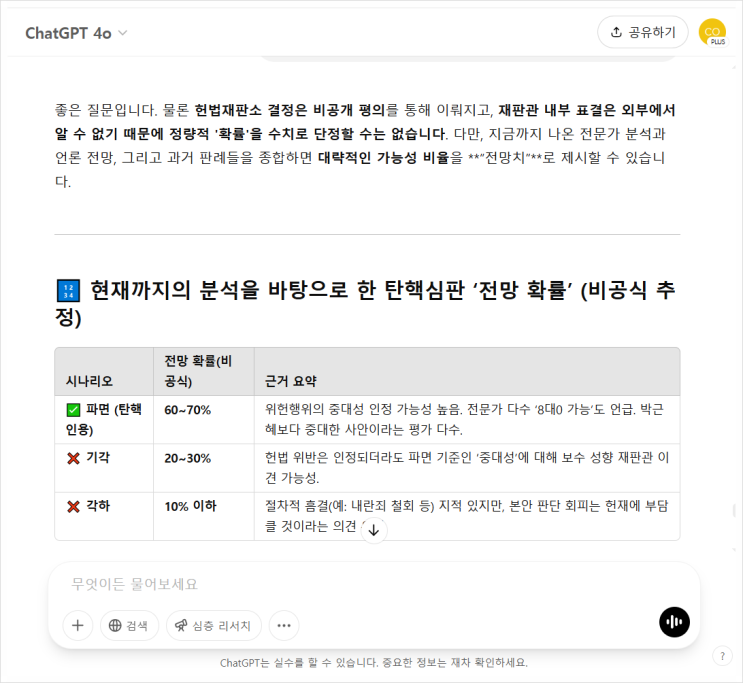Enable the 검색 web search option
743x683 pixels.
(x=129, y=626)
